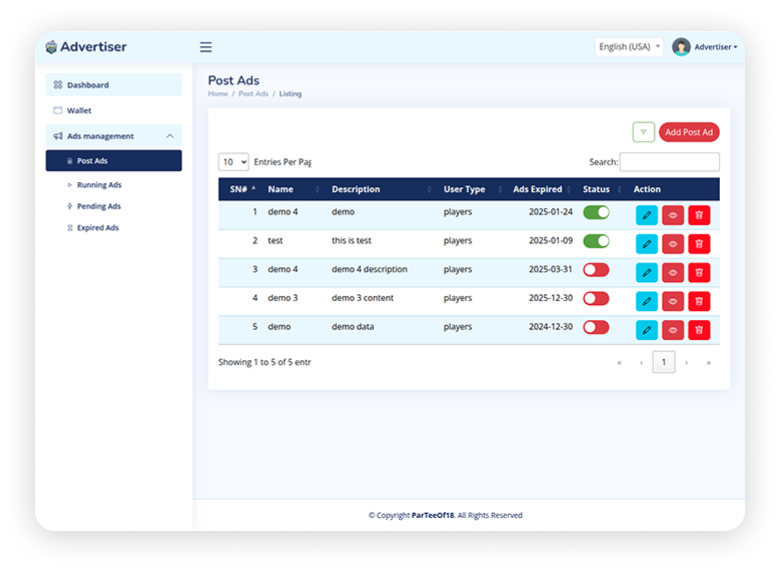The image size is (780, 570).
Task: Enable status toggle for demo 3 ad
Action: tap(596, 298)
